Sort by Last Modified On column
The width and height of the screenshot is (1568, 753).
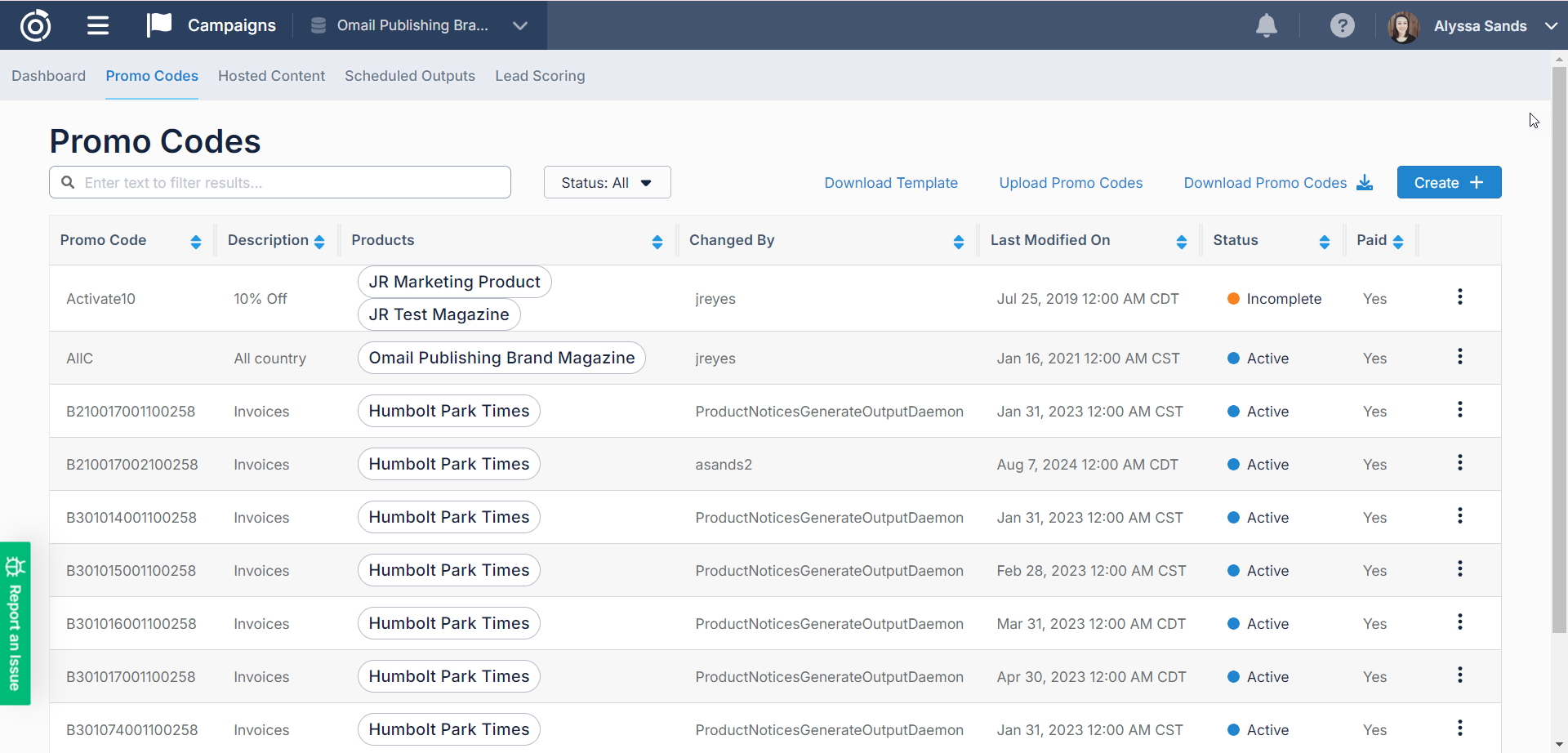tap(1181, 241)
